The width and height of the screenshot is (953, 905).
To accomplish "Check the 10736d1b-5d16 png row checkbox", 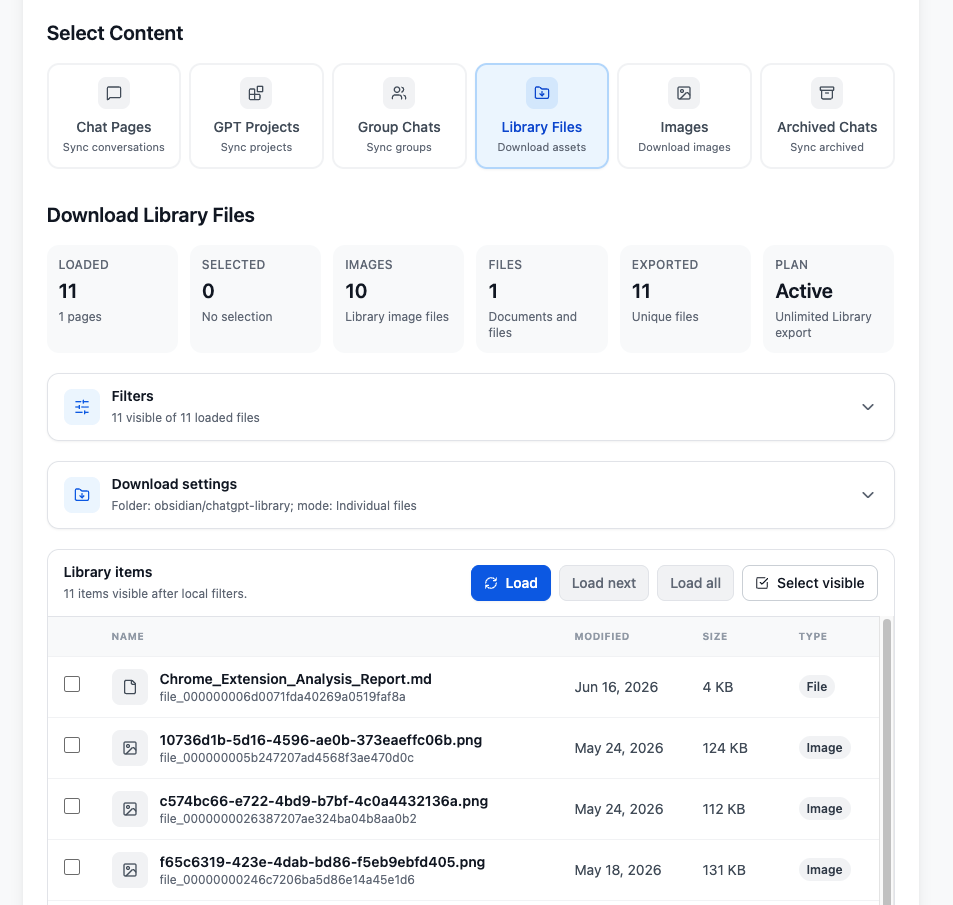I will click(72, 745).
